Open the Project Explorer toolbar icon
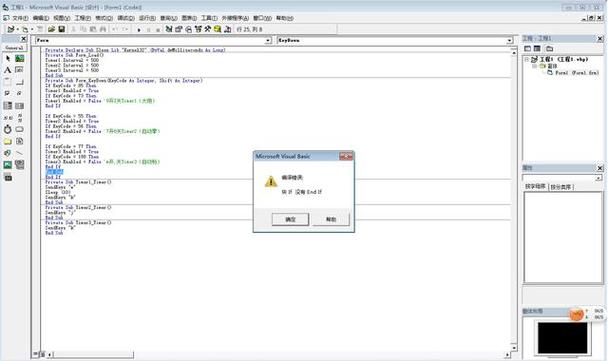Viewport: 608px width, 361px height. pos(169,29)
